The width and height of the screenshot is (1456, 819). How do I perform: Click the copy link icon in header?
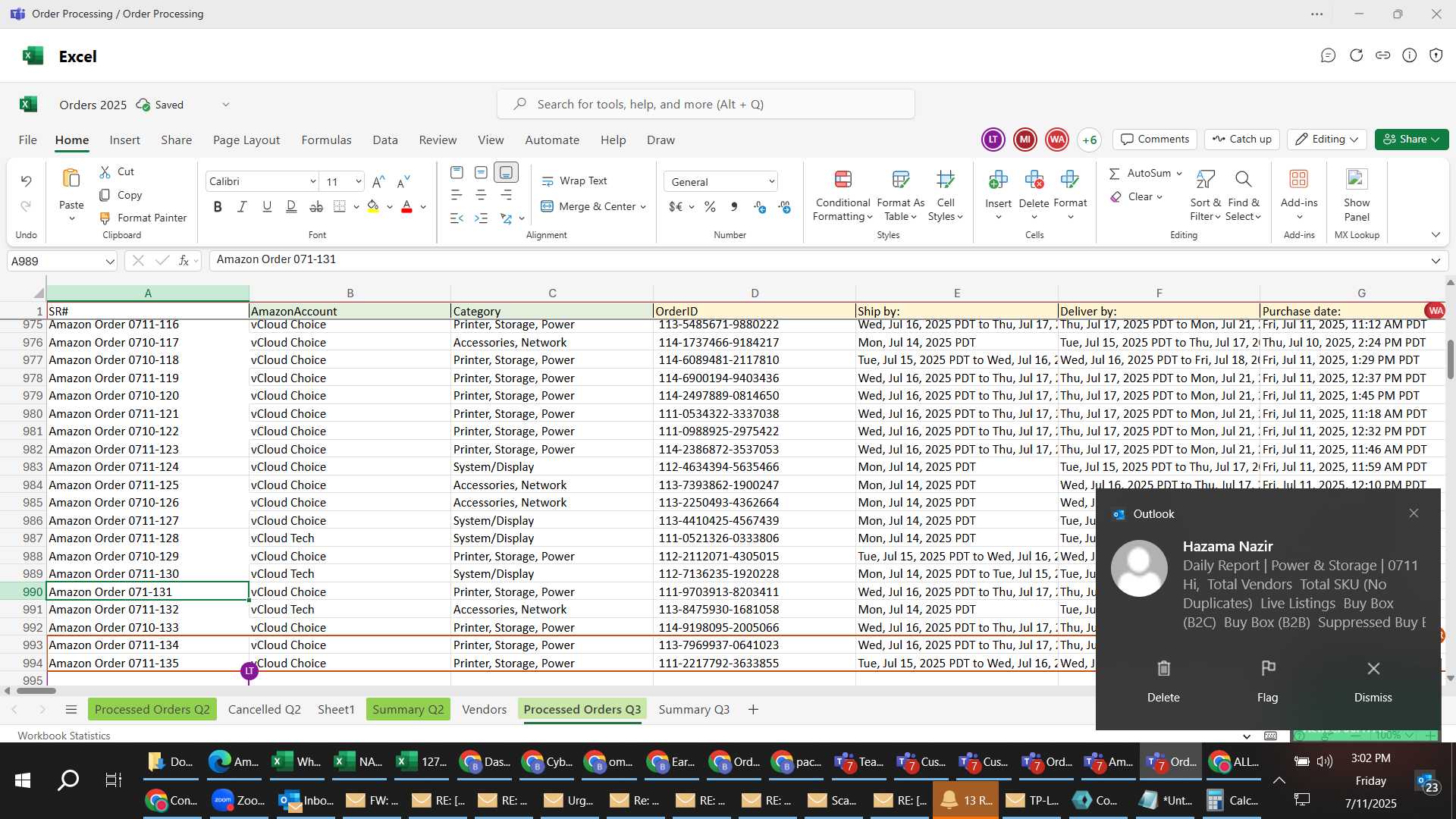click(1382, 55)
